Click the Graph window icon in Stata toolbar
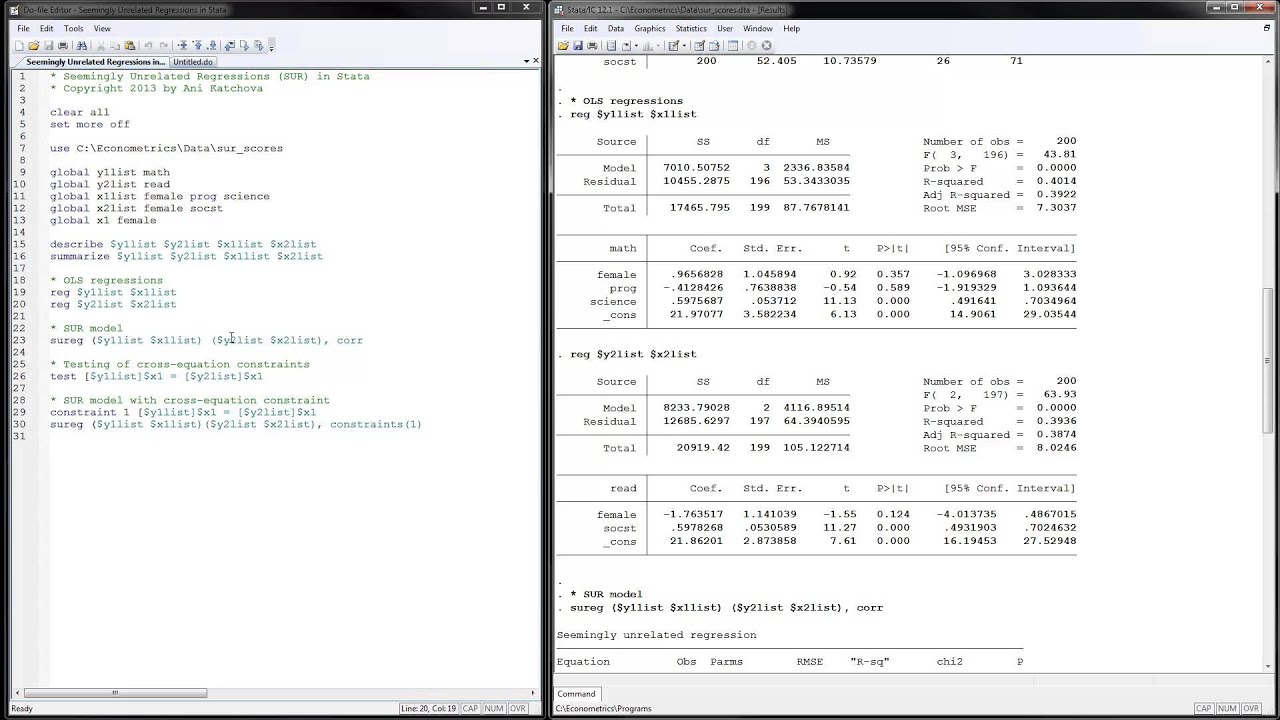1280x720 pixels. 647,45
